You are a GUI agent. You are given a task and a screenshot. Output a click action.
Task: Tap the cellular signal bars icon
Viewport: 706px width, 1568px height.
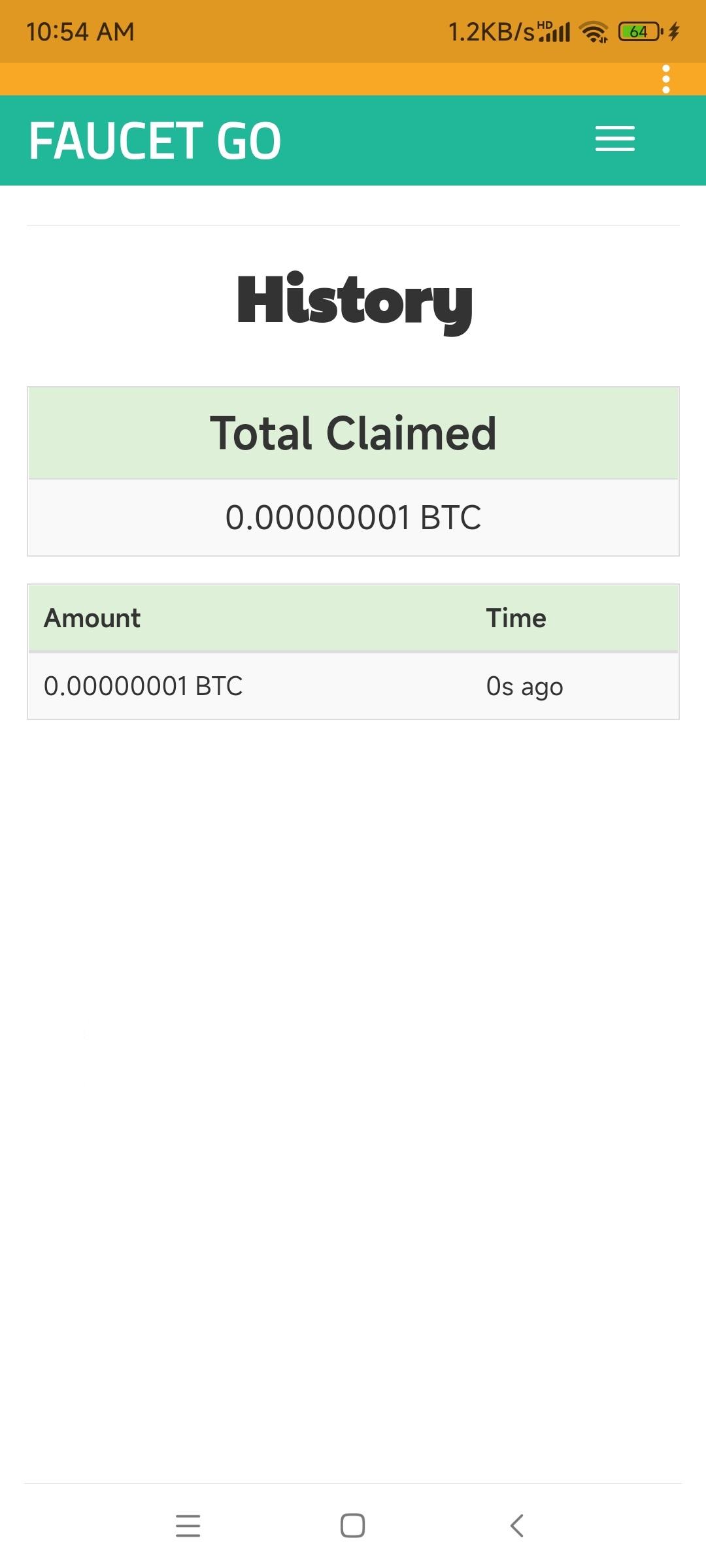554,31
